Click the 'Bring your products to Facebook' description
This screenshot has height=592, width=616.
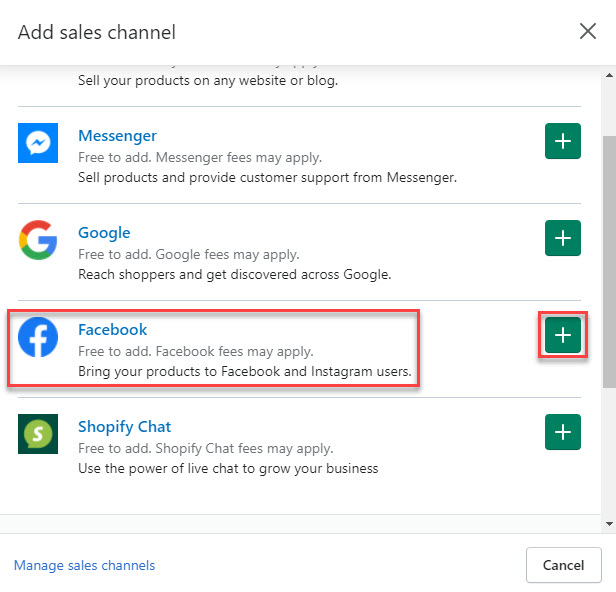(x=244, y=371)
